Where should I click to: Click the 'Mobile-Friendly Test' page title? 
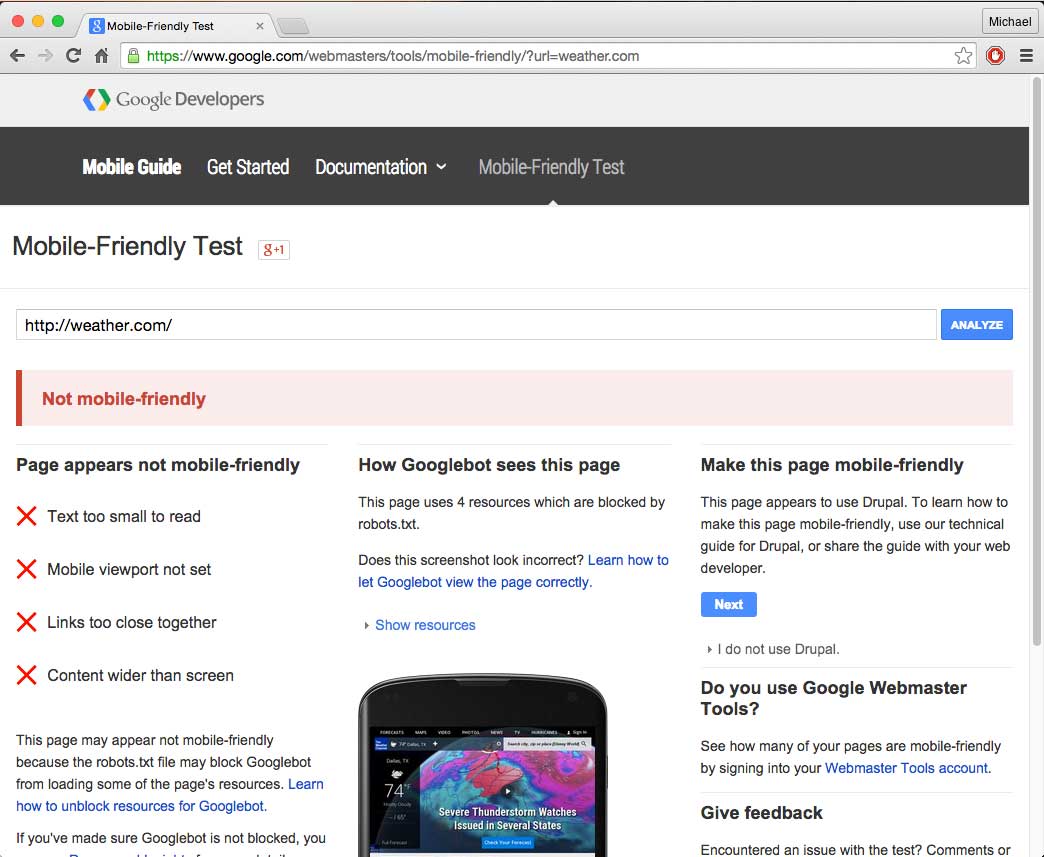[127, 246]
